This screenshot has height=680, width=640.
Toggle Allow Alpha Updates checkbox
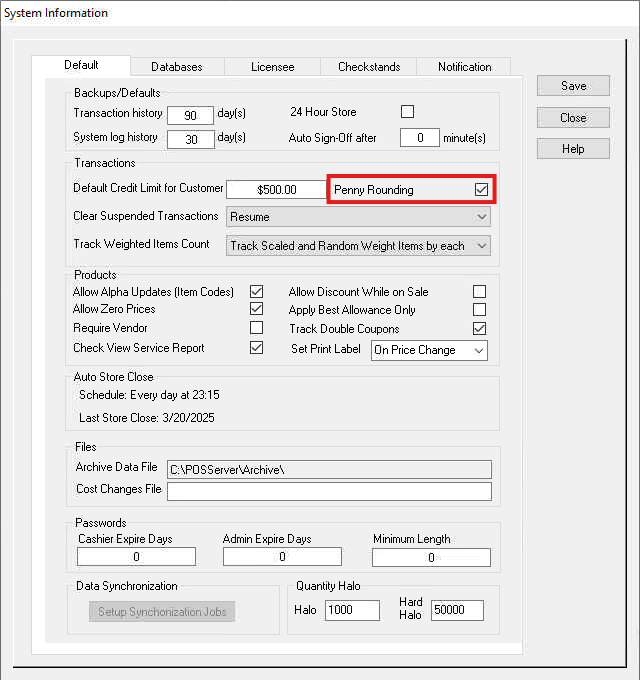[x=257, y=292]
